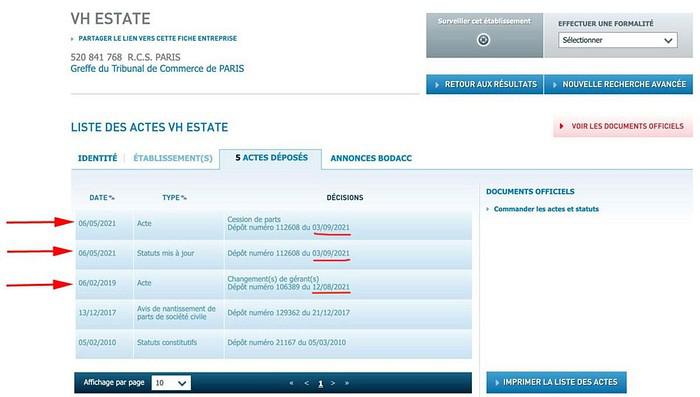Click Nouvelle recherche avancée button

tap(619, 84)
